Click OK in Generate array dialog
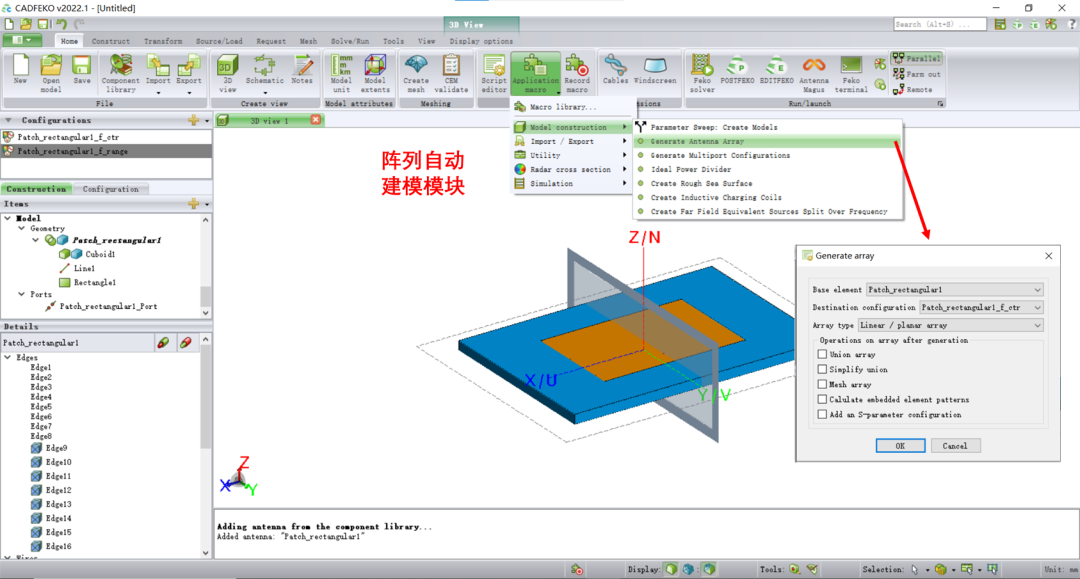Screen dimensions: 1080x579 tap(900, 446)
